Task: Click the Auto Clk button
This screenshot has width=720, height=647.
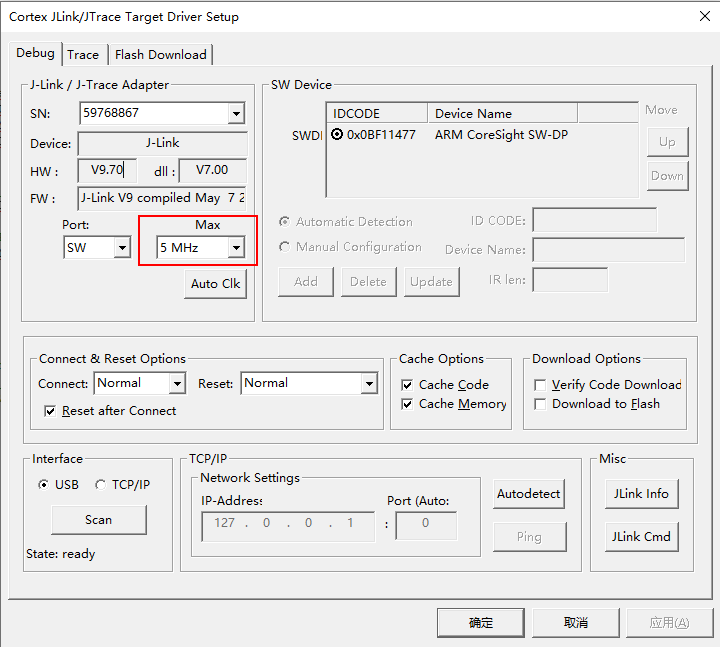Action: coord(216,284)
